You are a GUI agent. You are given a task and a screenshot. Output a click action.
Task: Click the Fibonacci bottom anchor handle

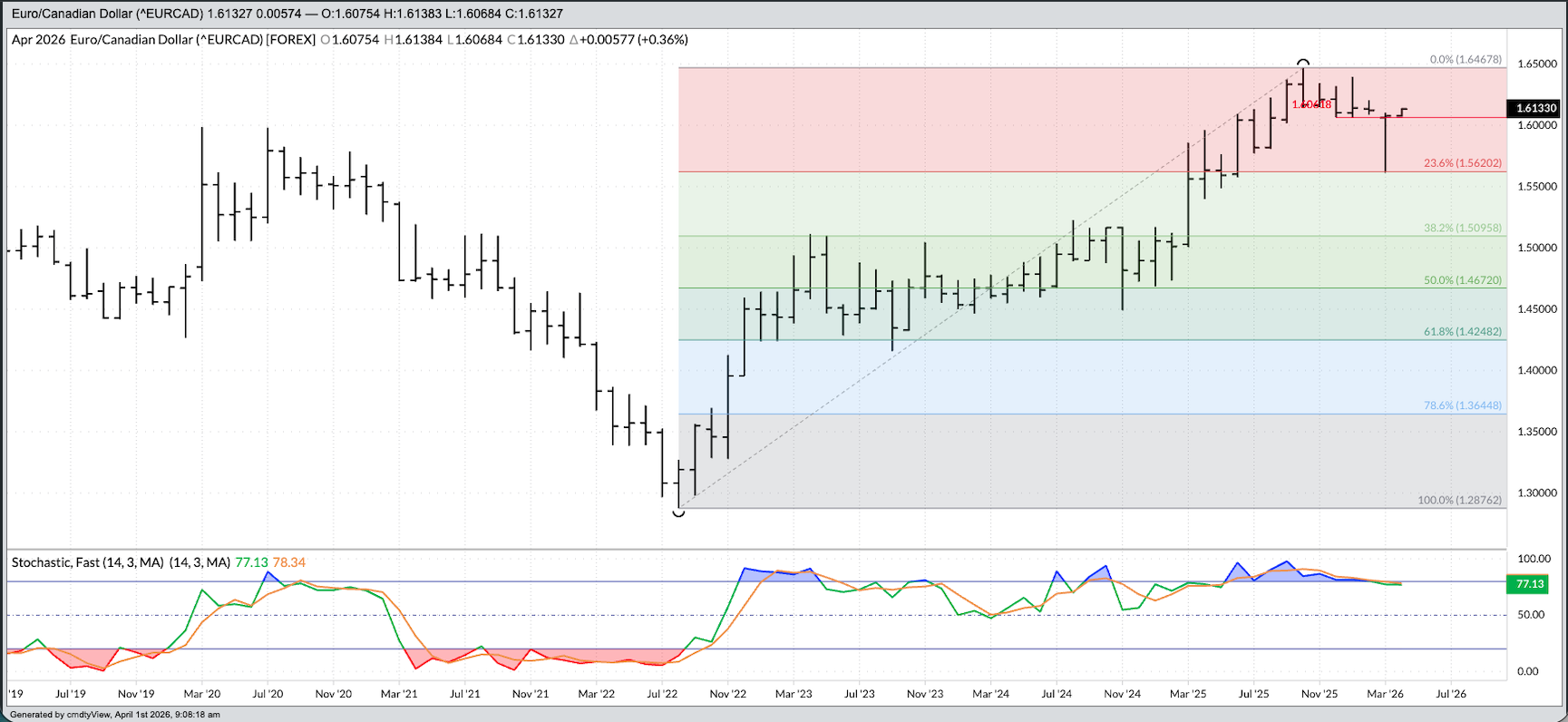(x=678, y=512)
